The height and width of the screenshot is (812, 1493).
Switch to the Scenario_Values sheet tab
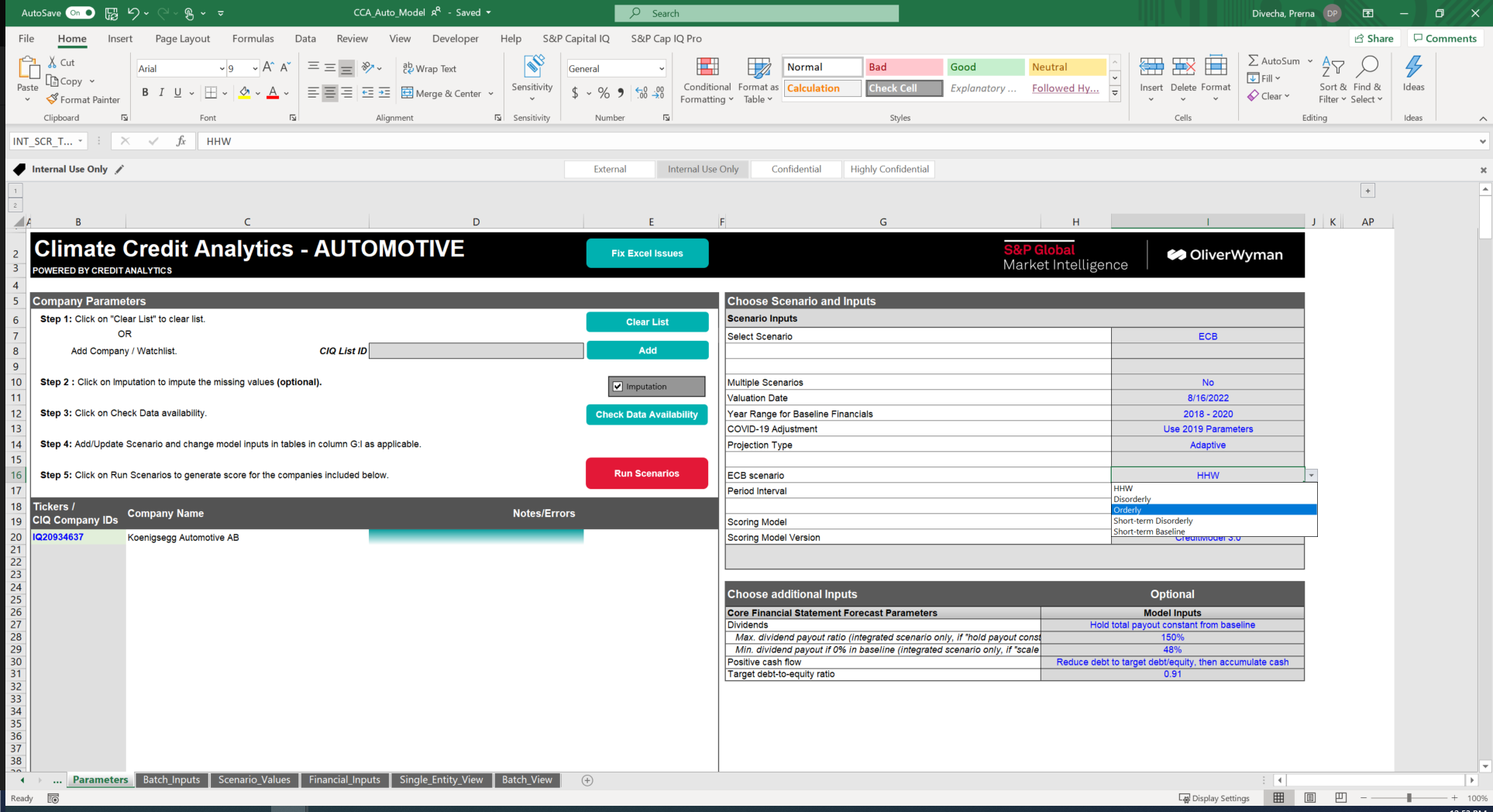pyautogui.click(x=254, y=780)
